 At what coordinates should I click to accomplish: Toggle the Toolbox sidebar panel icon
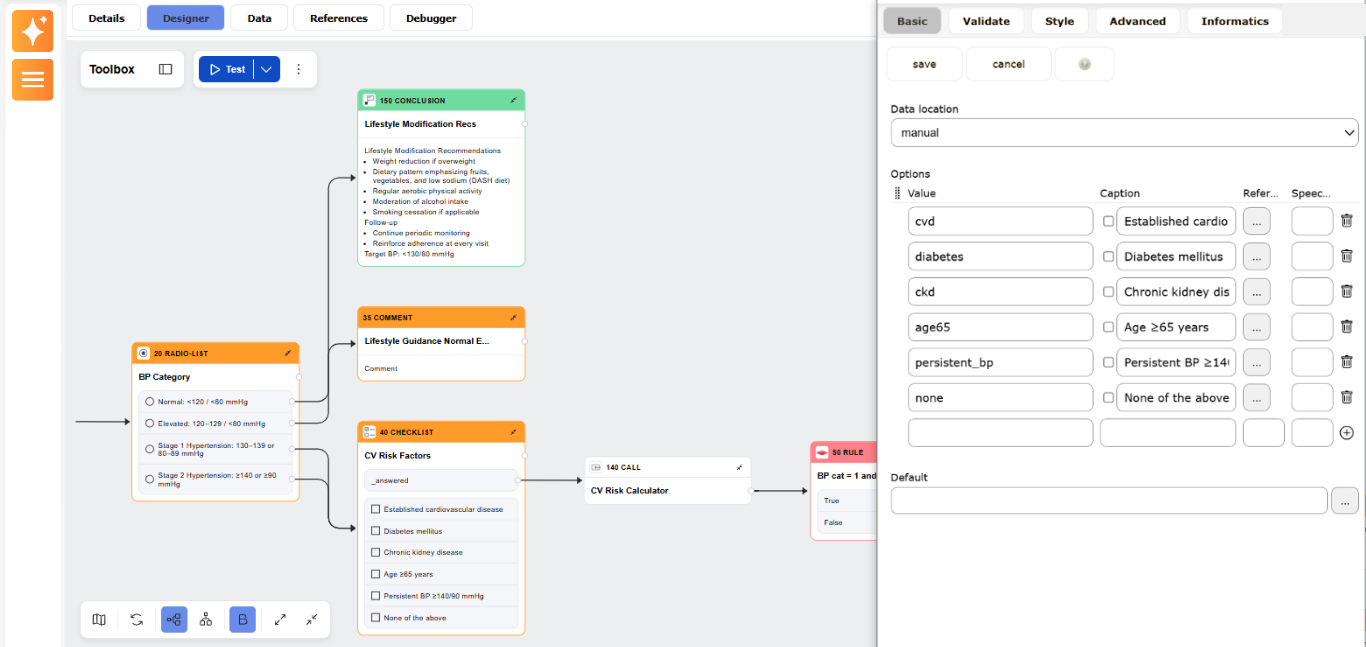166,69
